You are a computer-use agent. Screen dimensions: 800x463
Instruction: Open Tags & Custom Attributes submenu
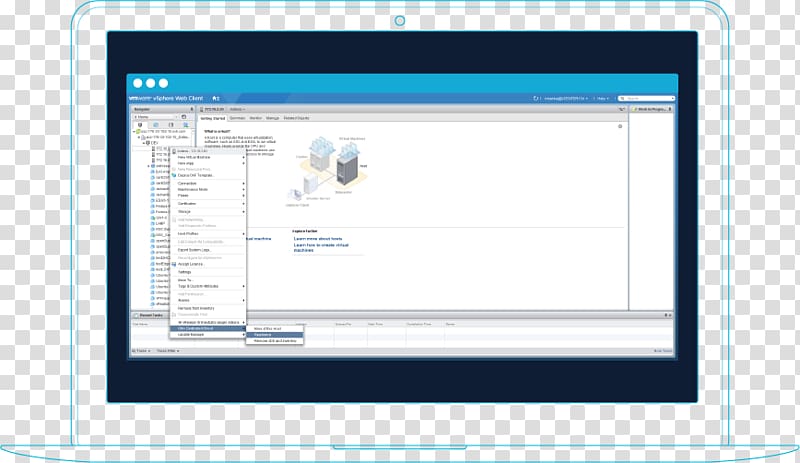(x=208, y=286)
